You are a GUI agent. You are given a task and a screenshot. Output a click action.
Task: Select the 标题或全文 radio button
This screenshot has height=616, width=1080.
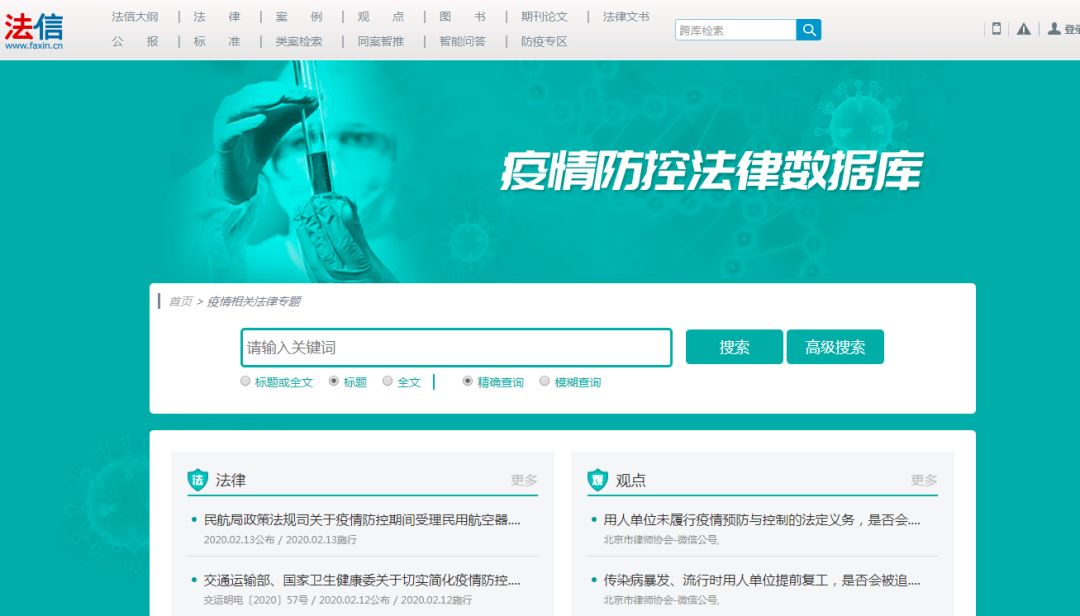(244, 381)
